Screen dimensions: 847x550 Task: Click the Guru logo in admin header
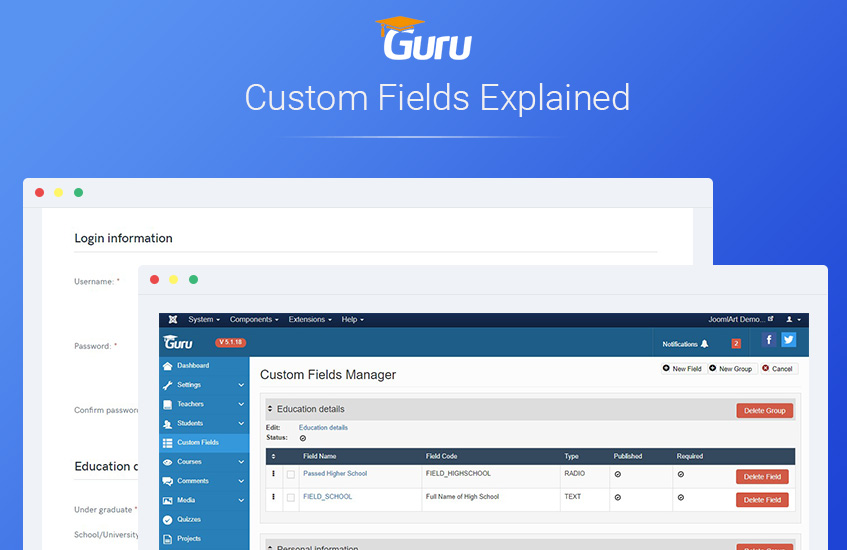179,343
